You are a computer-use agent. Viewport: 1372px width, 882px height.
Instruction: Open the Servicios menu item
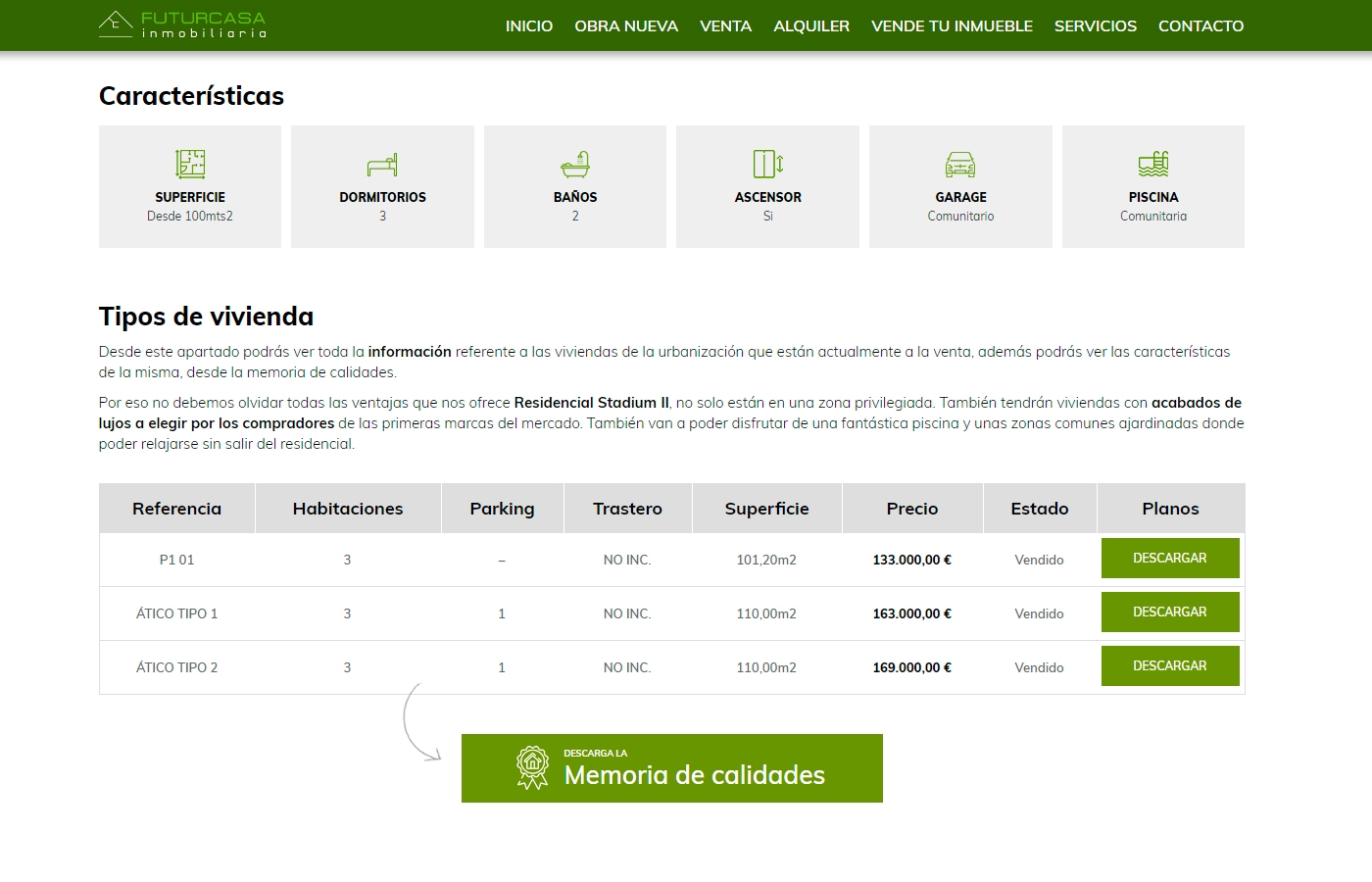tap(1096, 25)
